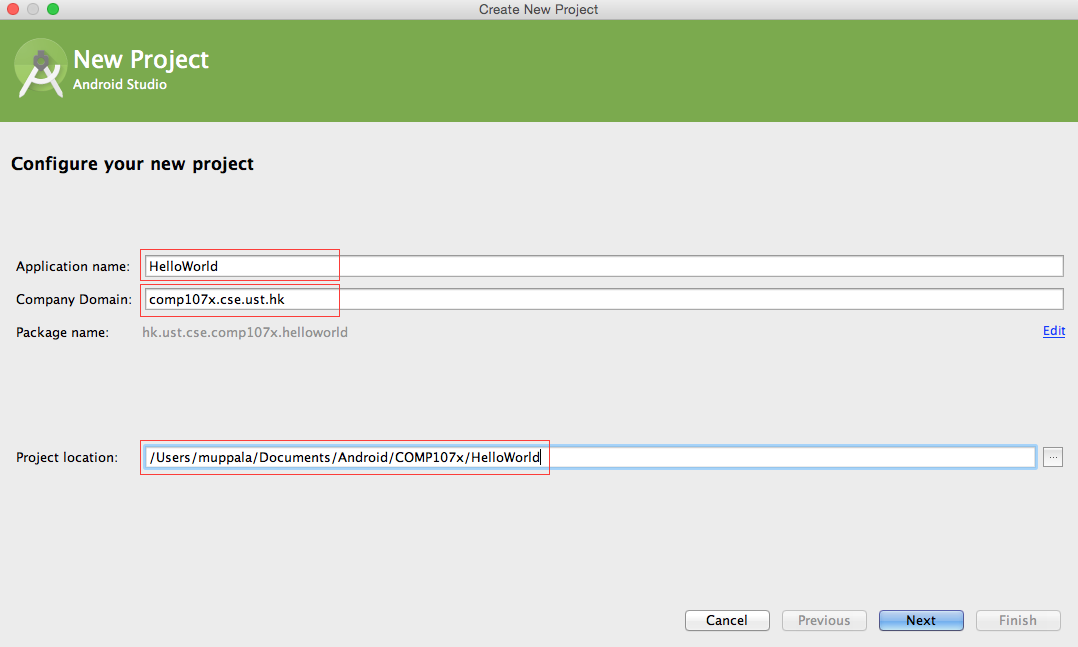This screenshot has height=647, width=1078.
Task: Open the project location browse button
Action: click(x=1053, y=457)
